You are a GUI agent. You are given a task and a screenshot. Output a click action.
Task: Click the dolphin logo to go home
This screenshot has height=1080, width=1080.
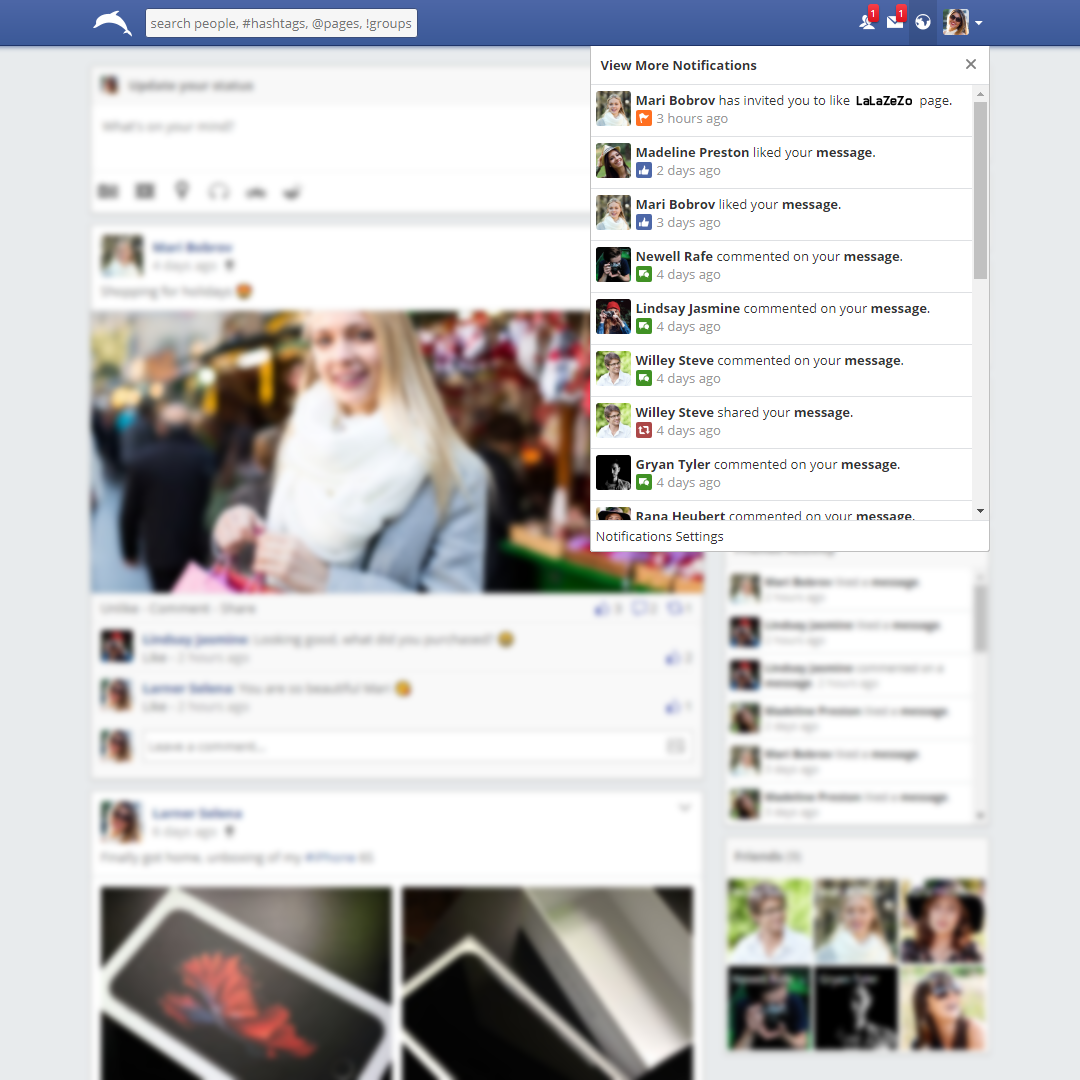click(111, 22)
